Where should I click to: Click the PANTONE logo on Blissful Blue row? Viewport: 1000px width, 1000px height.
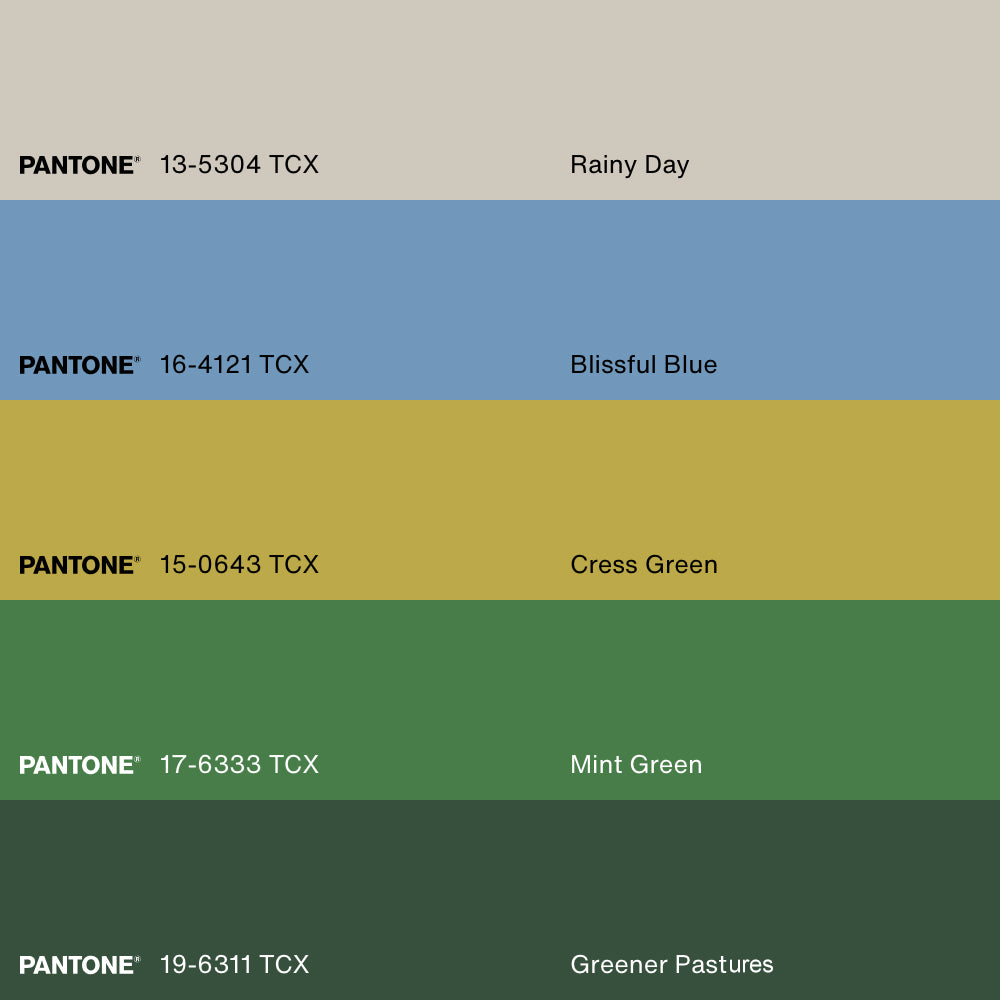click(80, 365)
